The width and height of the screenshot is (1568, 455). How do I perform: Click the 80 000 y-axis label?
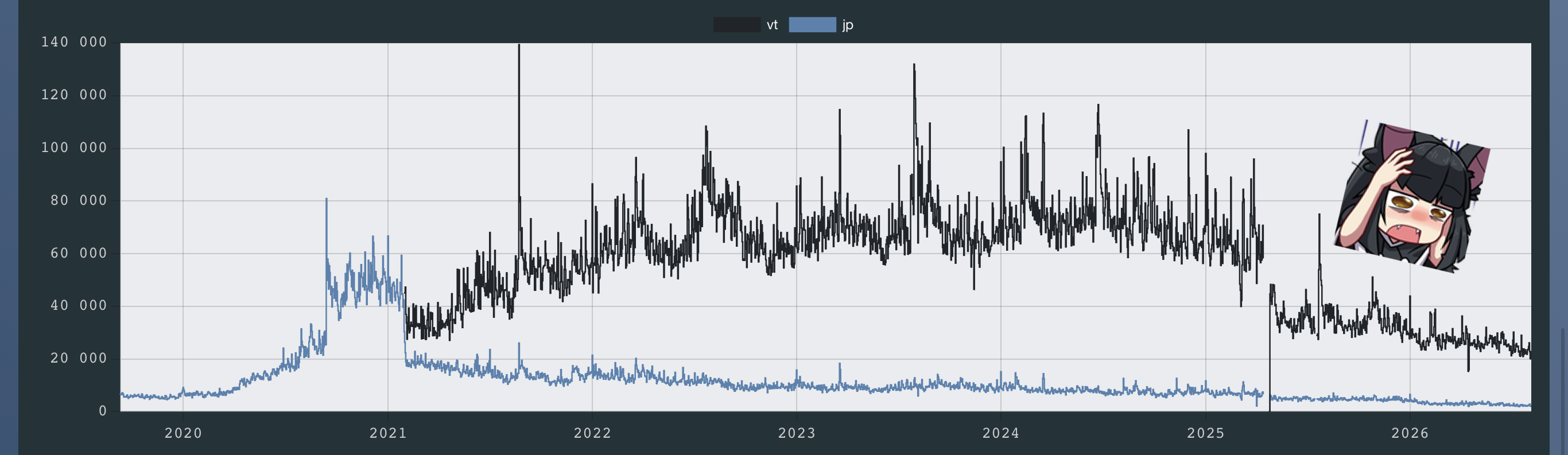click(79, 201)
